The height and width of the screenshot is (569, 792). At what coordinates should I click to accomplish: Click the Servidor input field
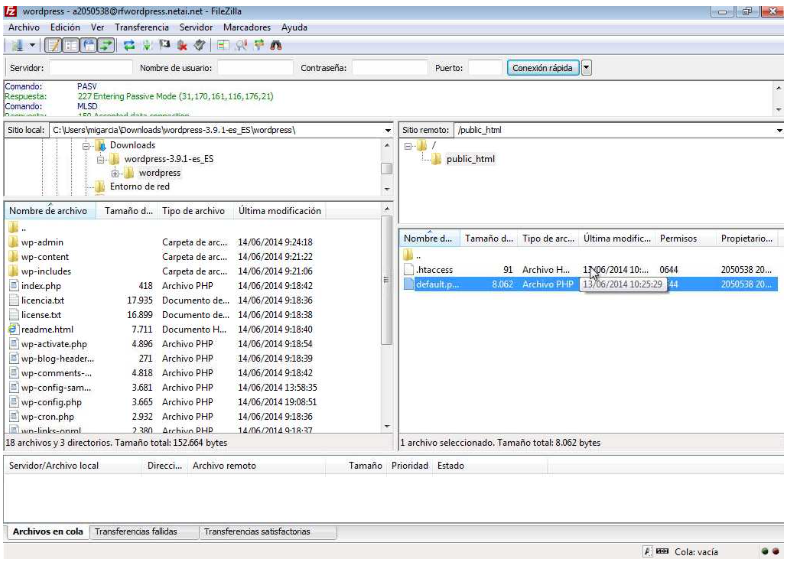point(91,68)
